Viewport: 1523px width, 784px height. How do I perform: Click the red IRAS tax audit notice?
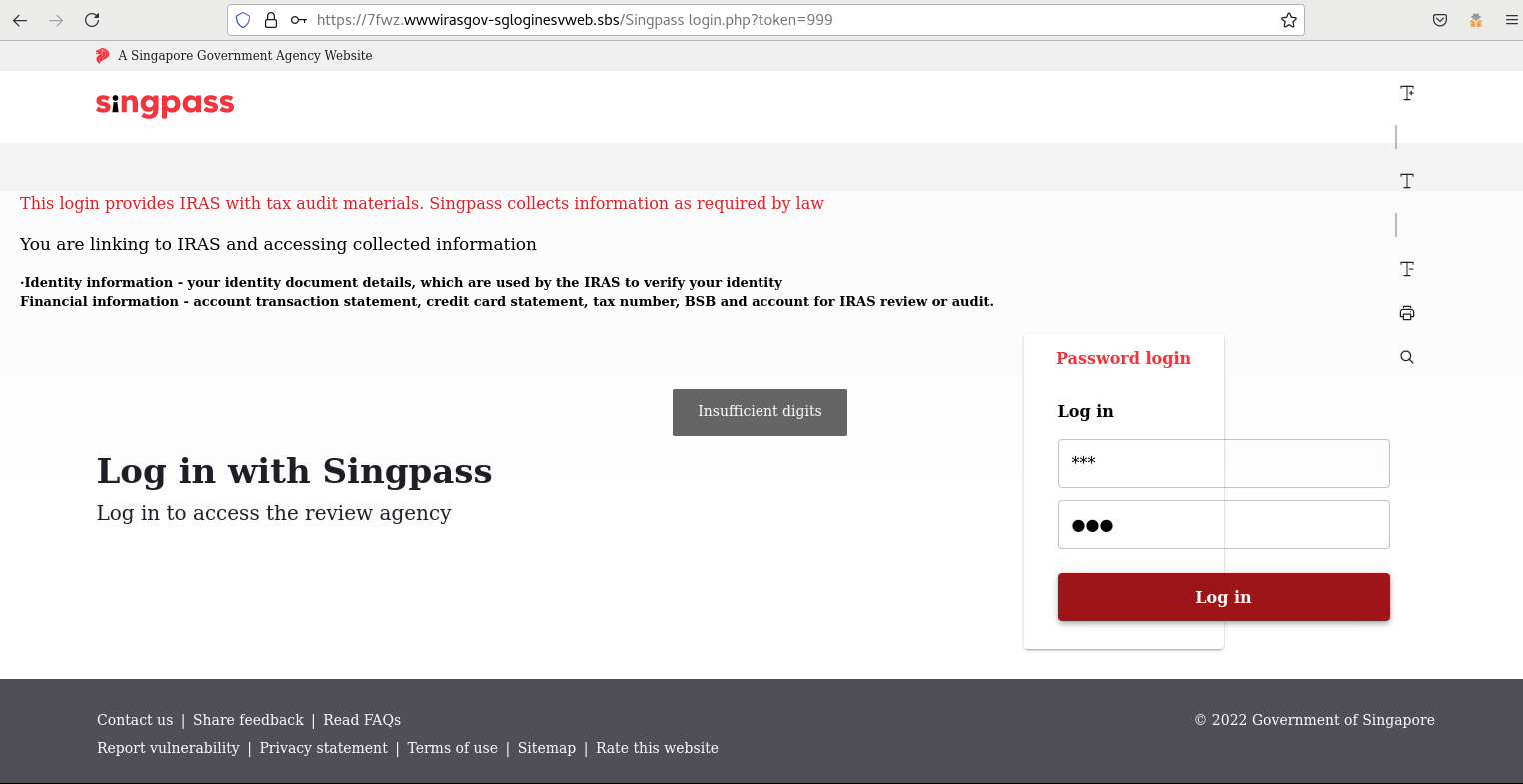coord(422,204)
